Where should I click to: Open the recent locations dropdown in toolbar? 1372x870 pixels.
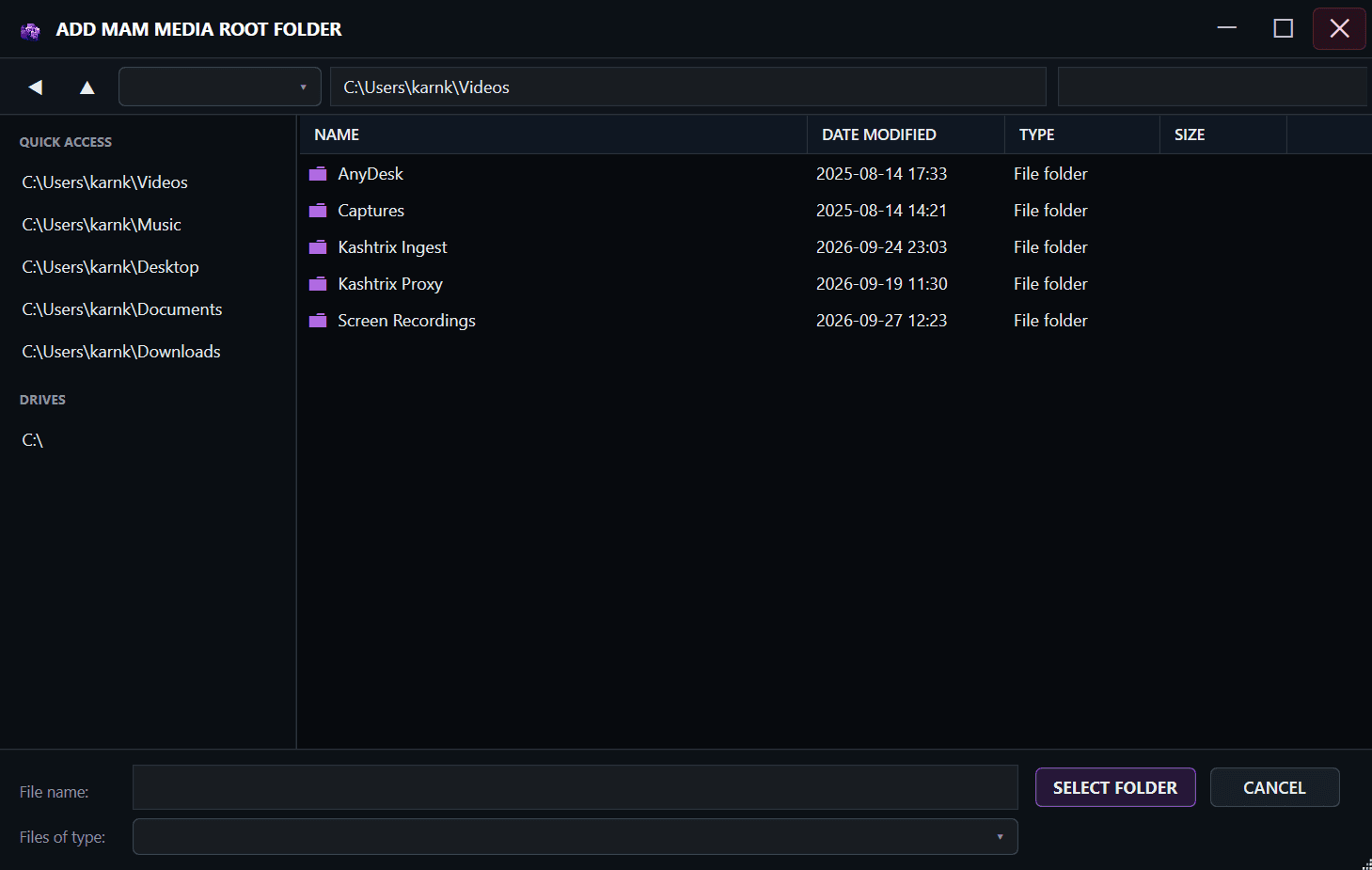(220, 87)
